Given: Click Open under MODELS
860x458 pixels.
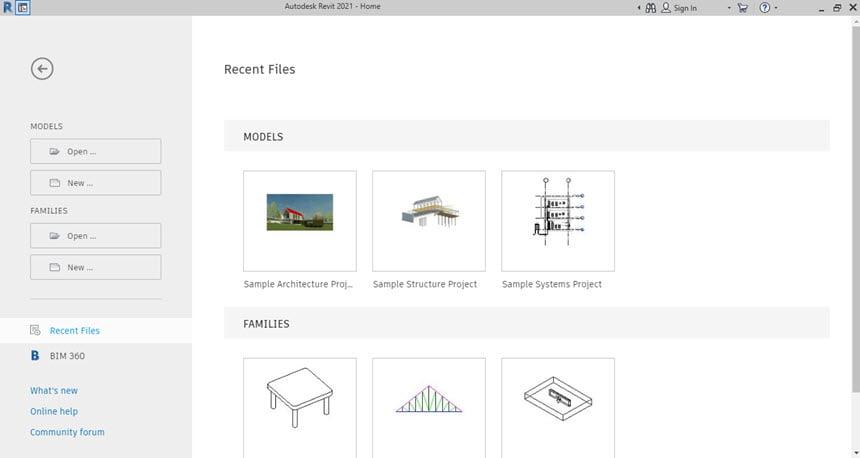Looking at the screenshot, I should click(96, 151).
